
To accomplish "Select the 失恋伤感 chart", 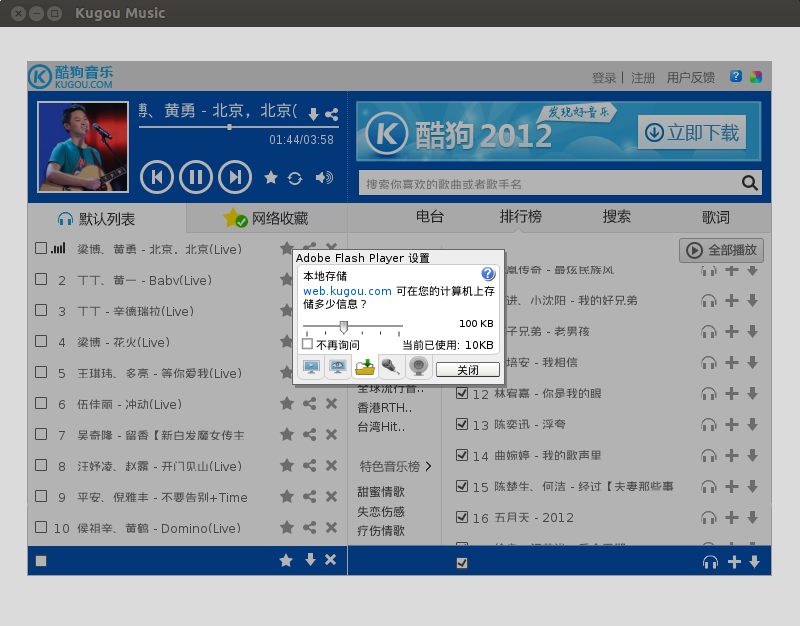I will (381, 511).
